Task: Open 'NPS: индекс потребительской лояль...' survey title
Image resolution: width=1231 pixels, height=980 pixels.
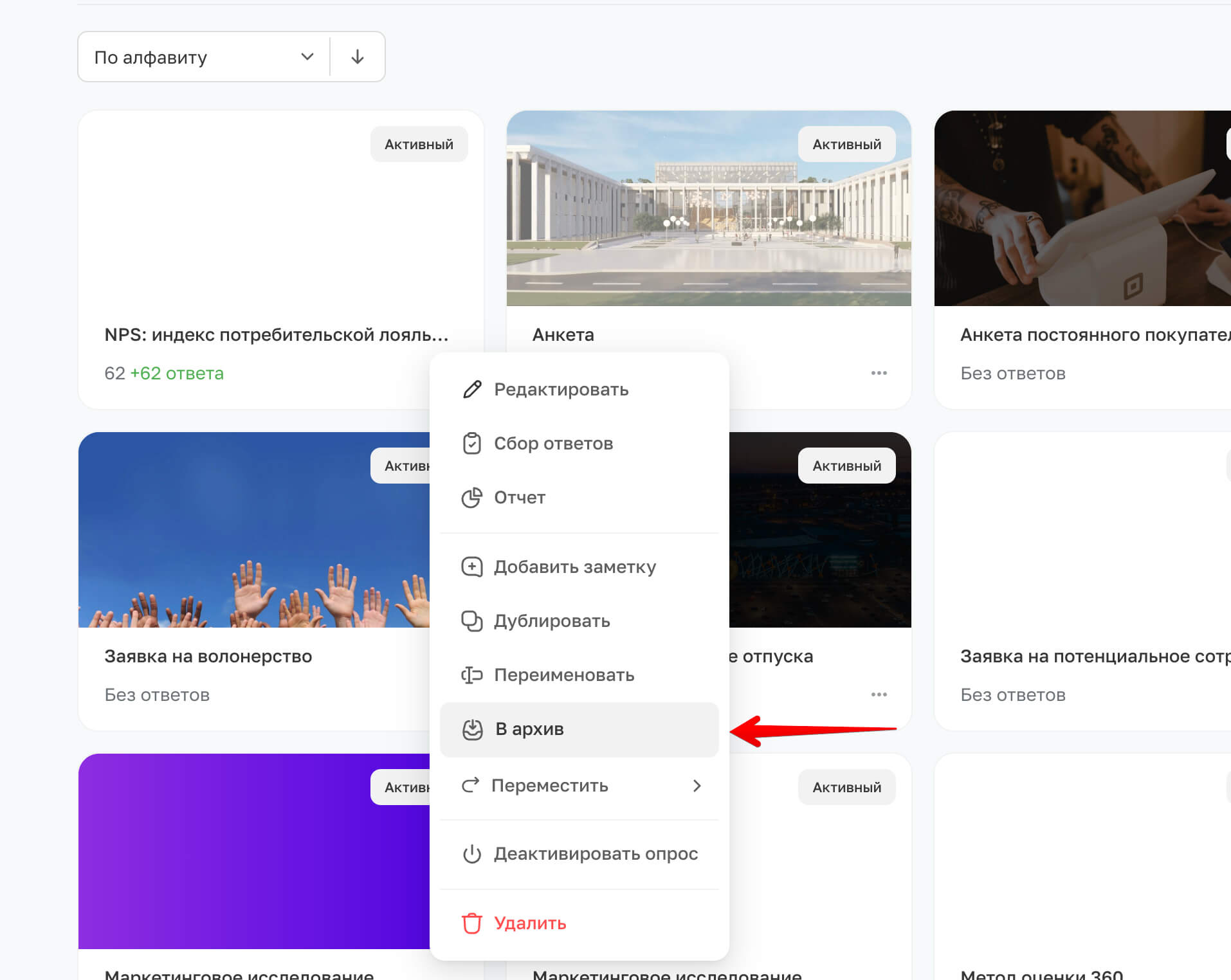Action: [277, 334]
